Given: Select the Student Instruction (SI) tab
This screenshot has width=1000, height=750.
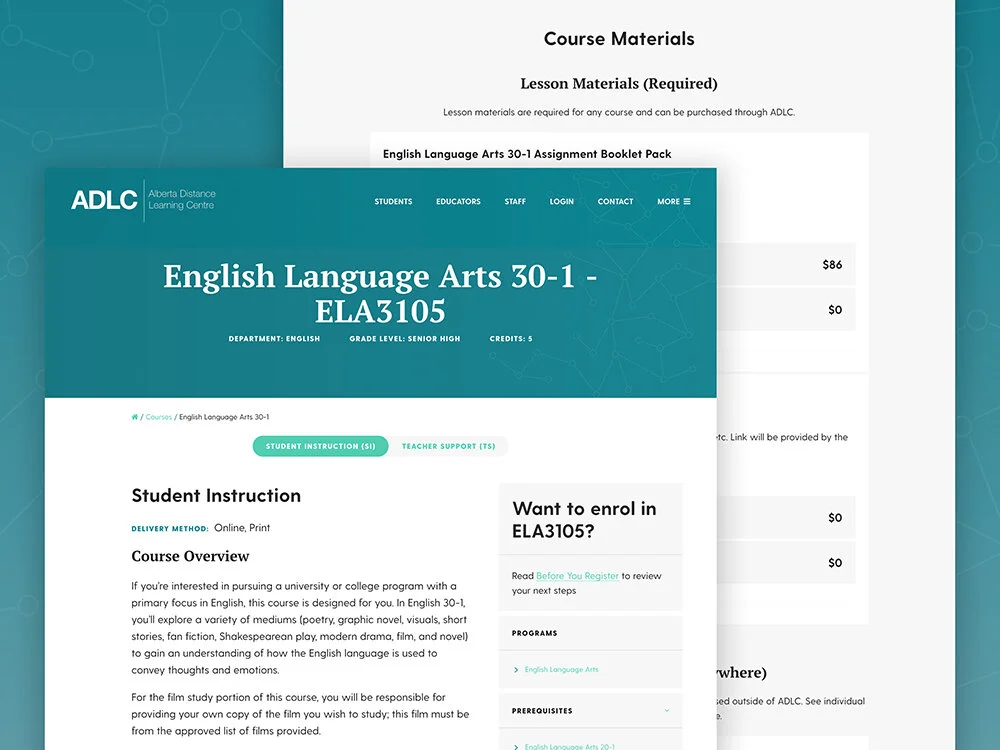Looking at the screenshot, I should click(320, 446).
